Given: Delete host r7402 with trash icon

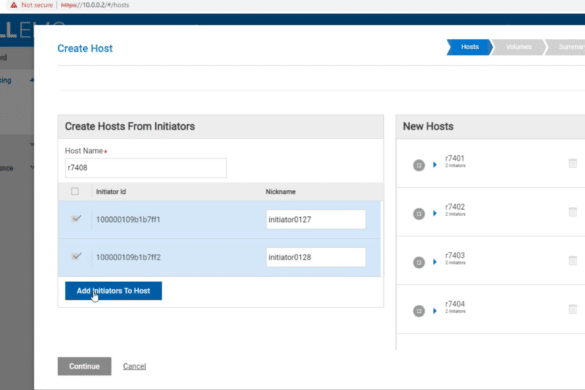Looking at the screenshot, I should [572, 212].
